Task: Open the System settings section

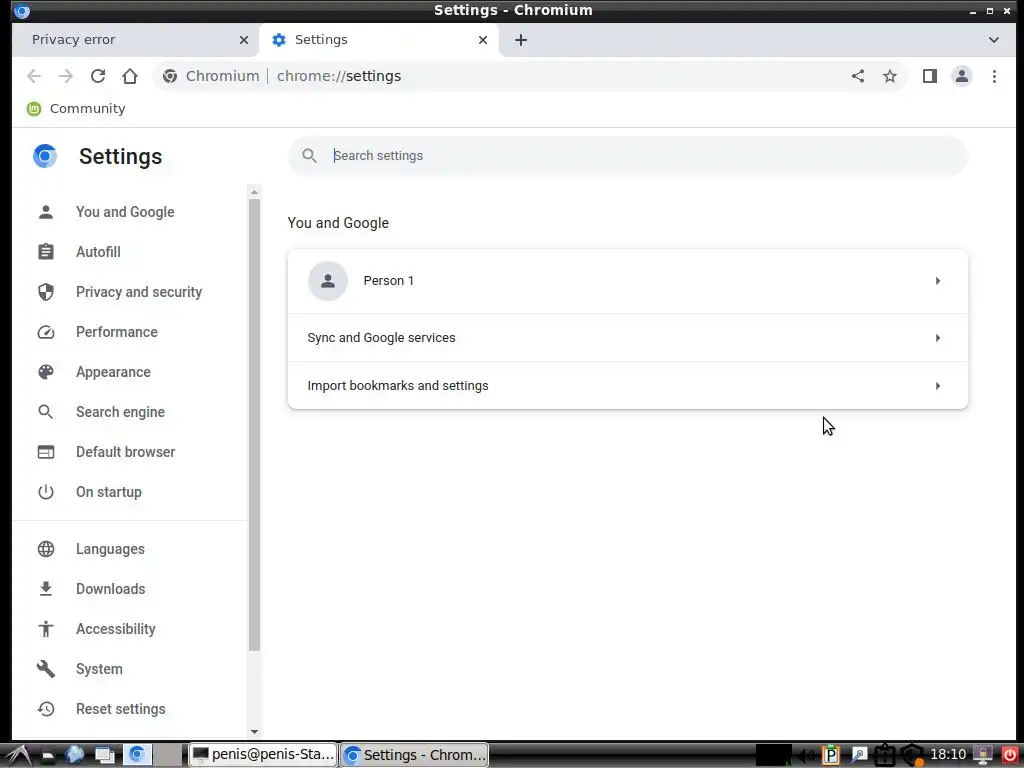Action: (99, 669)
